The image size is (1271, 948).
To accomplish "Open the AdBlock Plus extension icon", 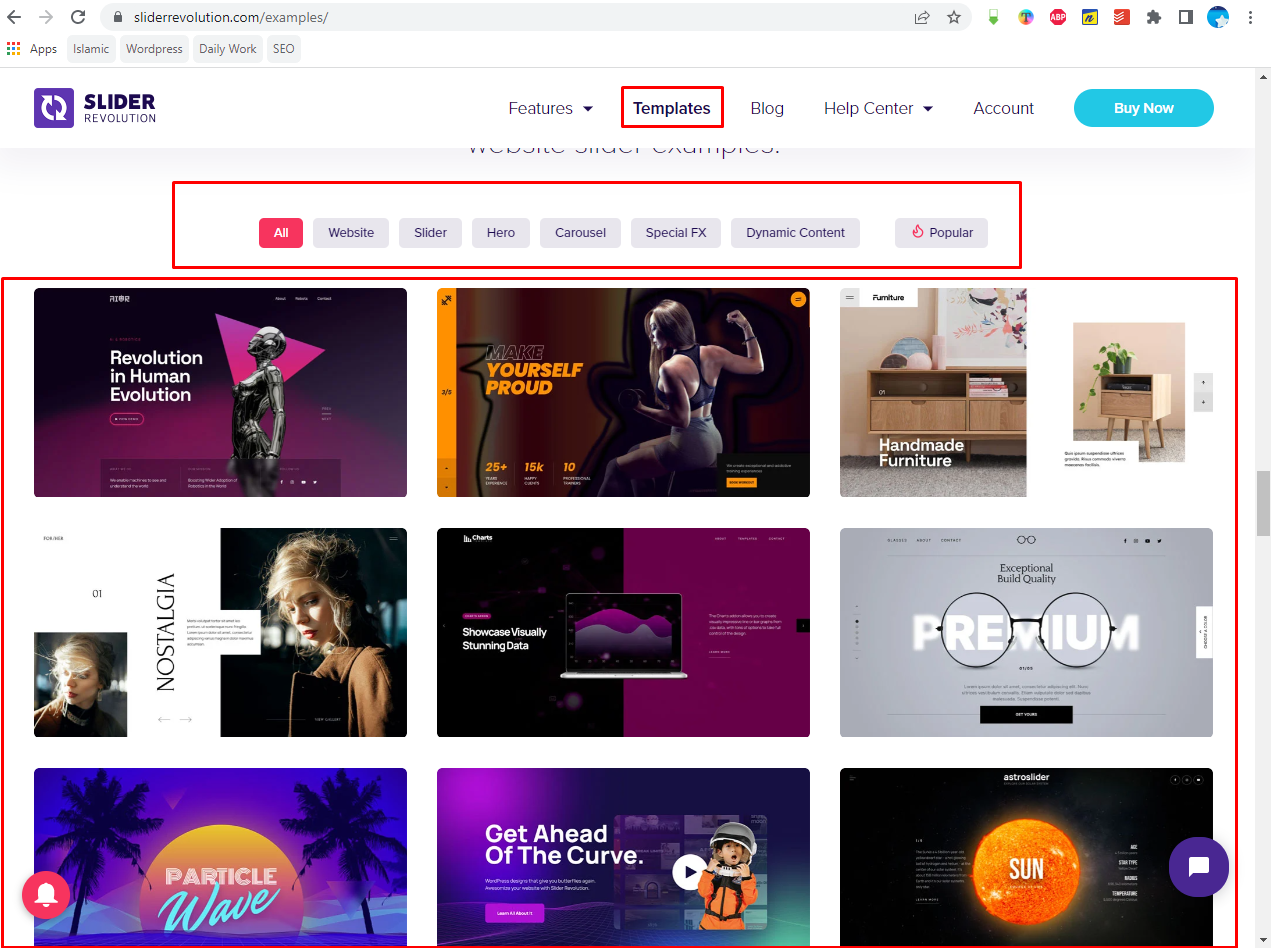I will [1058, 17].
